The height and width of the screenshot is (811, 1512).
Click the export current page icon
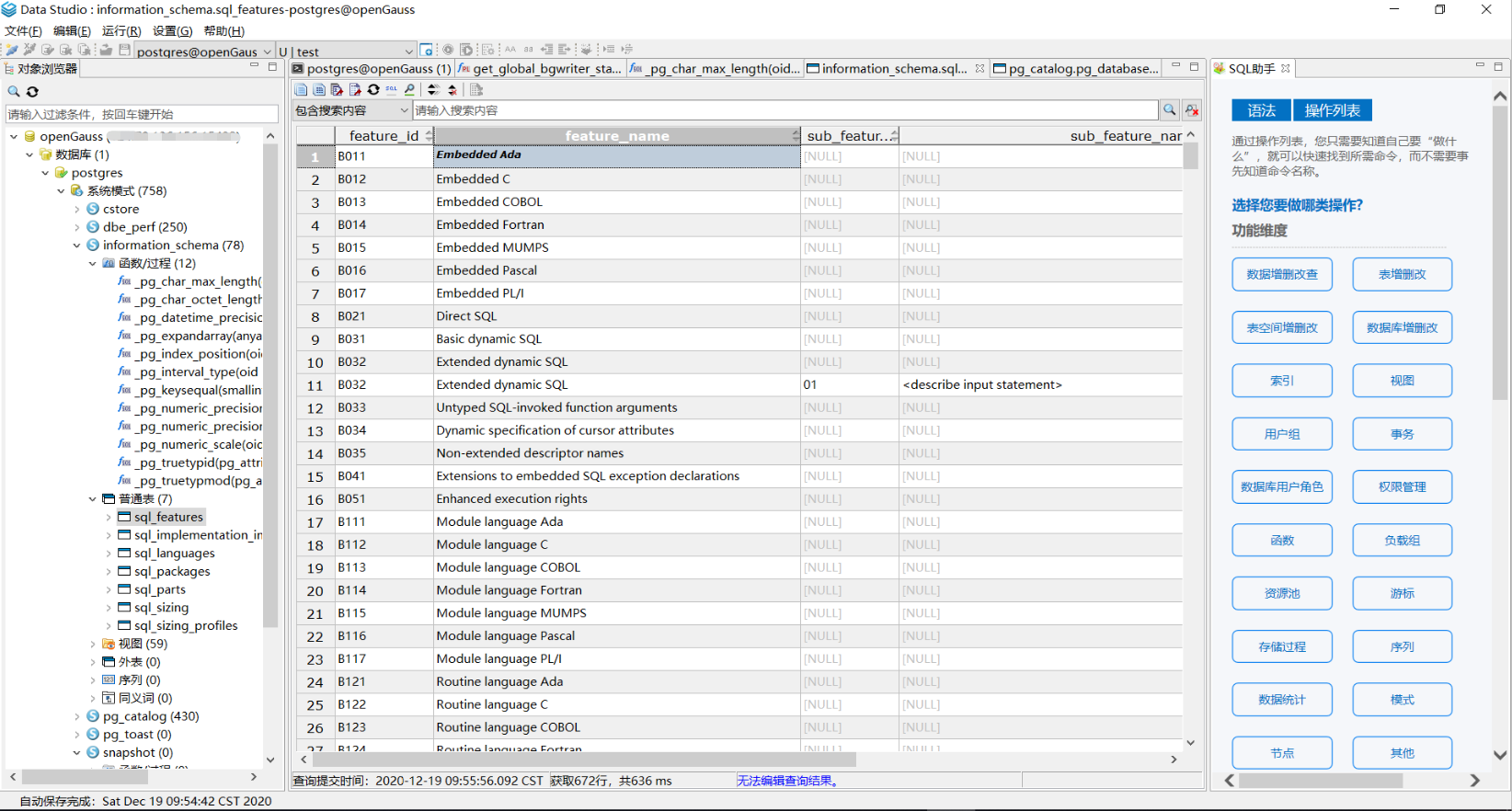point(355,89)
